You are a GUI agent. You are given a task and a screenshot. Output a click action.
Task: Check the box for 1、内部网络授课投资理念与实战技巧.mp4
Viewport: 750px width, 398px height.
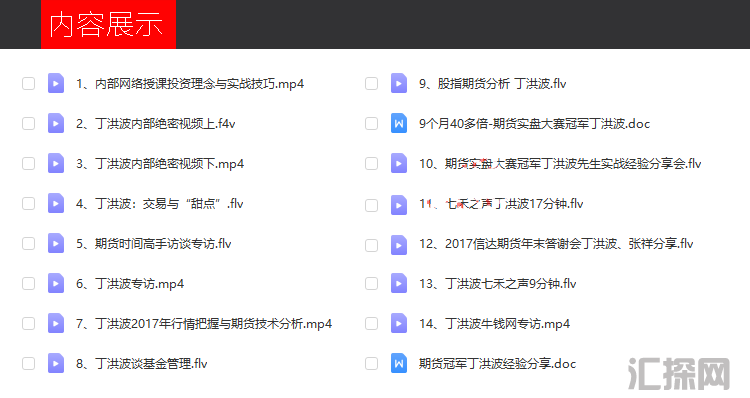tap(29, 83)
